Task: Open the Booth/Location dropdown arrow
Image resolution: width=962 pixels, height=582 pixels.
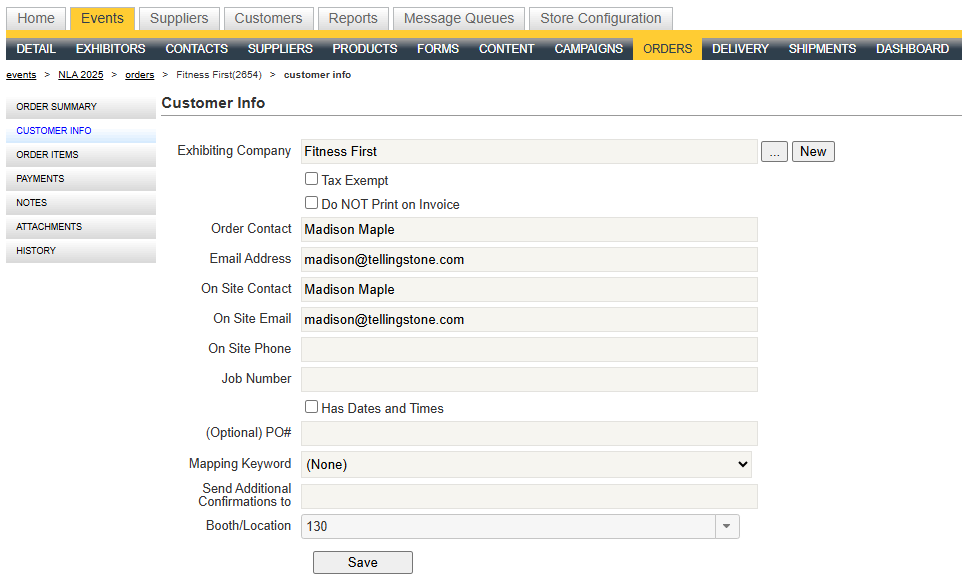Action: (727, 527)
